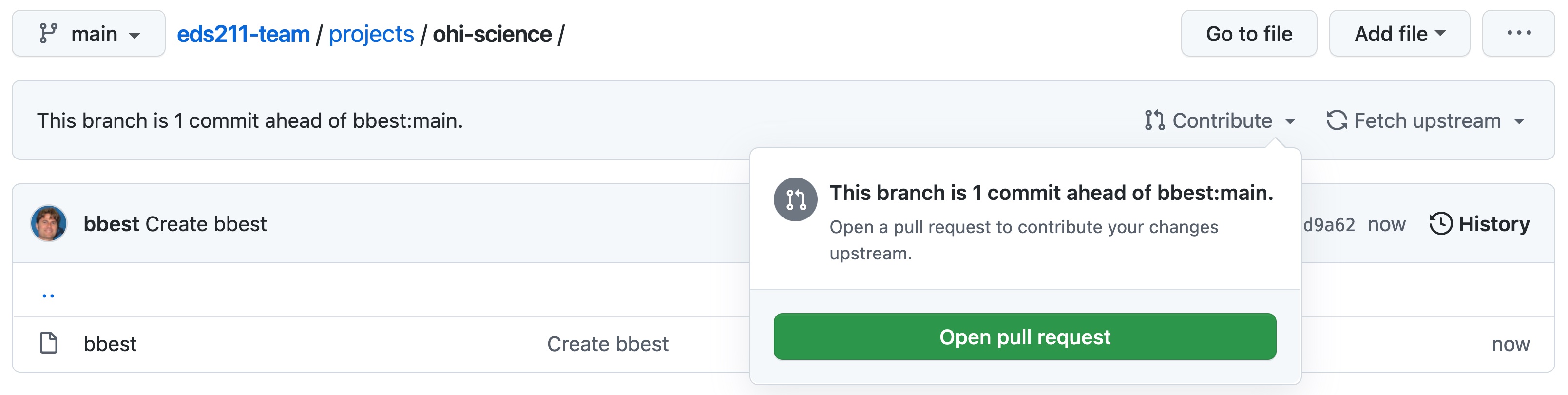This screenshot has width=1568, height=395.
Task: Open the eds211-team repository link
Action: [244, 34]
